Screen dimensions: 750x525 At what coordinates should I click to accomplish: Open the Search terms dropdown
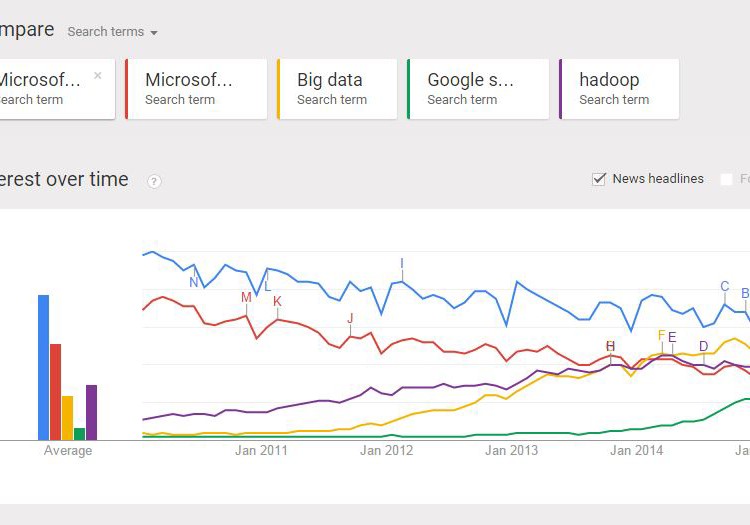112,32
